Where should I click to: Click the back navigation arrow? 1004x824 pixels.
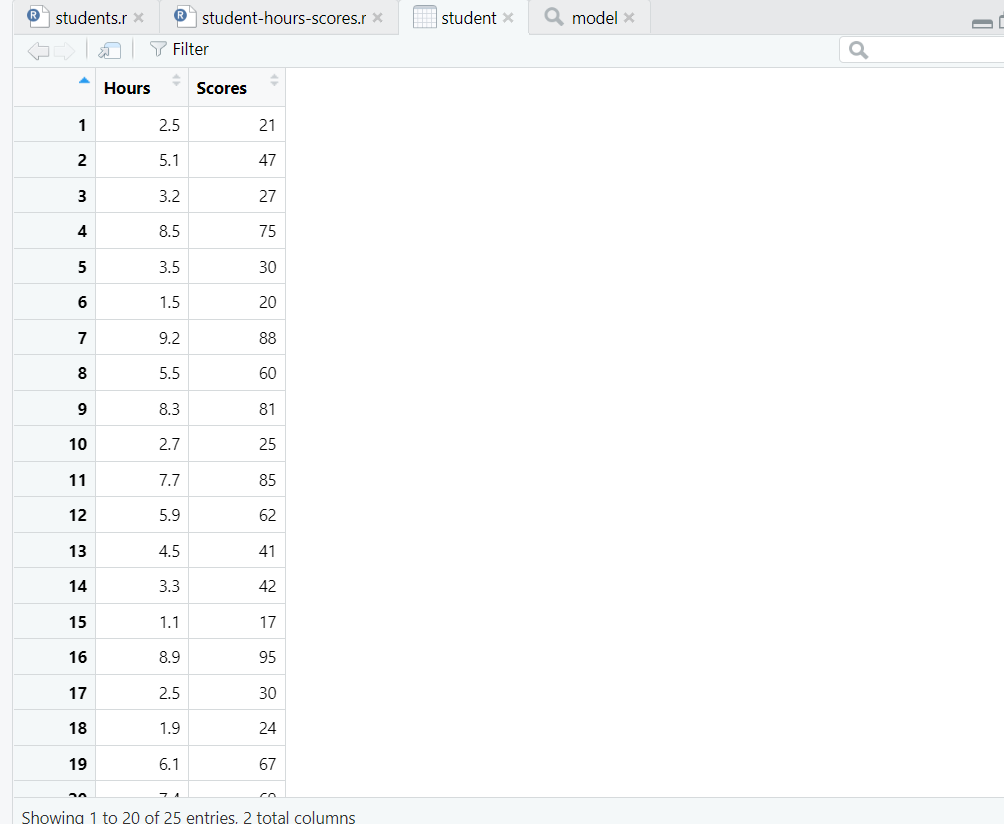37,49
